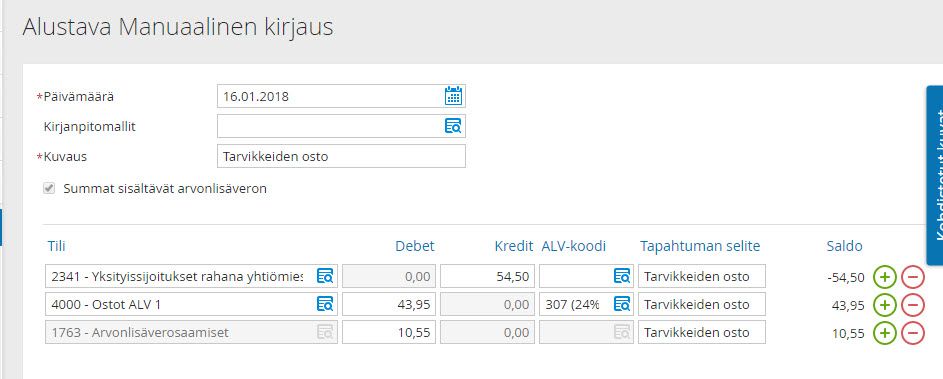The width and height of the screenshot is (943, 379).
Task: Remove the 4000 Ostot ALV 1 row
Action: pos(912,305)
